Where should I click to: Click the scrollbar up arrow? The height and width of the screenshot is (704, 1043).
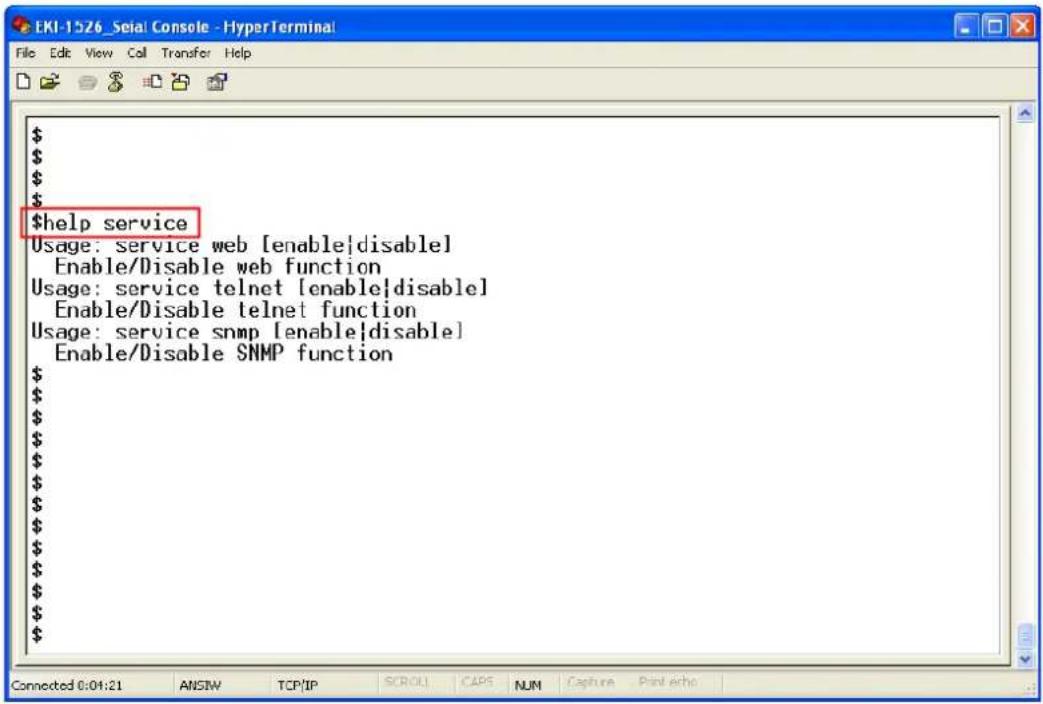1025,113
